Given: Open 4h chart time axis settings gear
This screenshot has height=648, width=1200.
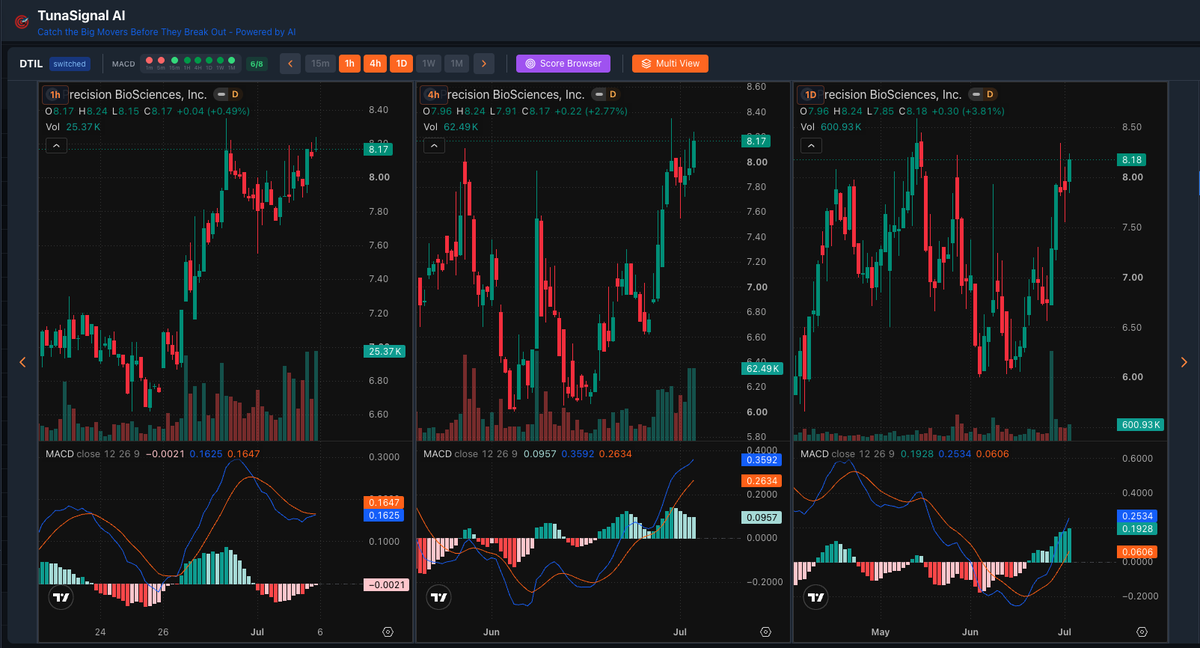Looking at the screenshot, I should [765, 632].
